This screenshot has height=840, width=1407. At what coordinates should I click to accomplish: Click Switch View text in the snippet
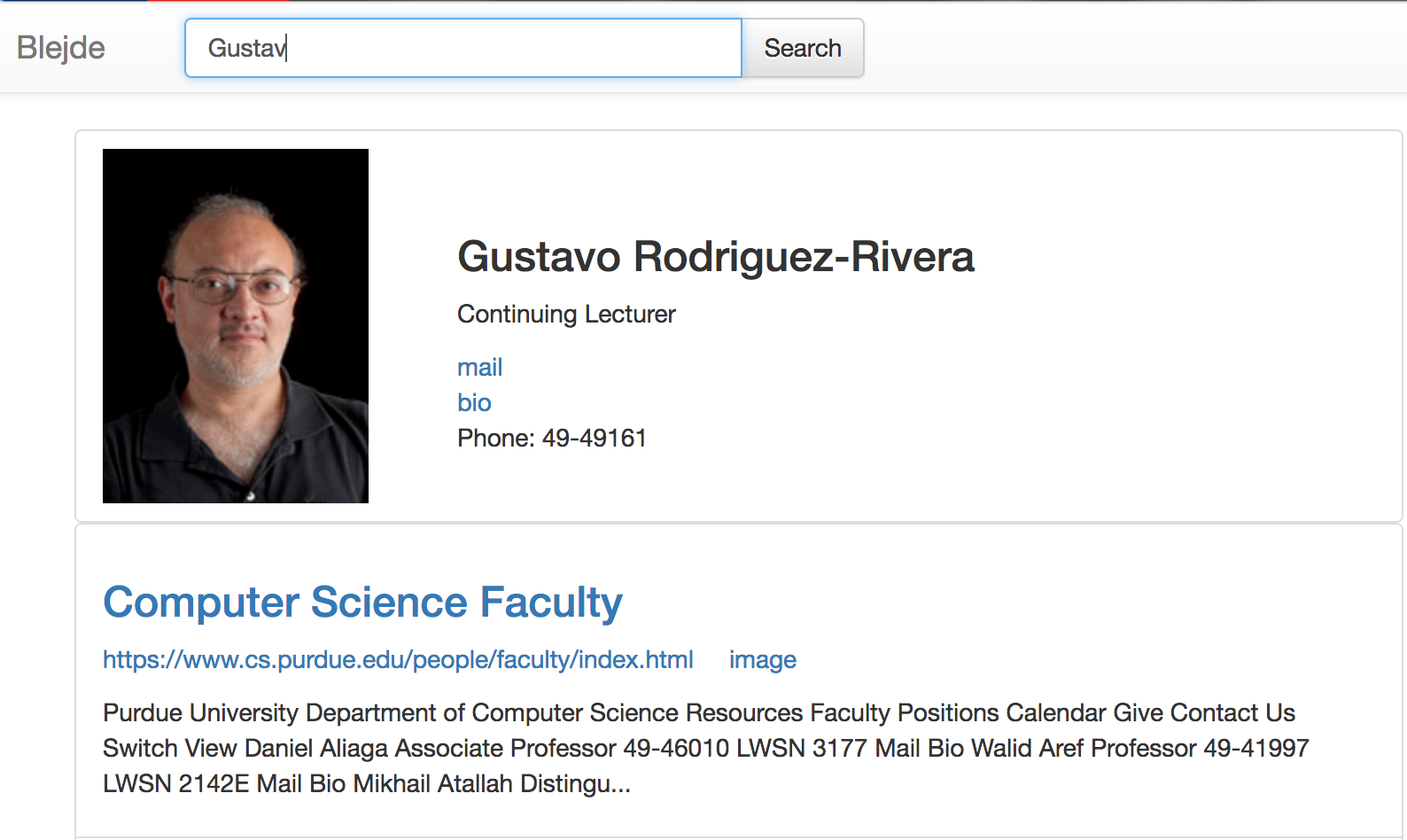(x=170, y=749)
